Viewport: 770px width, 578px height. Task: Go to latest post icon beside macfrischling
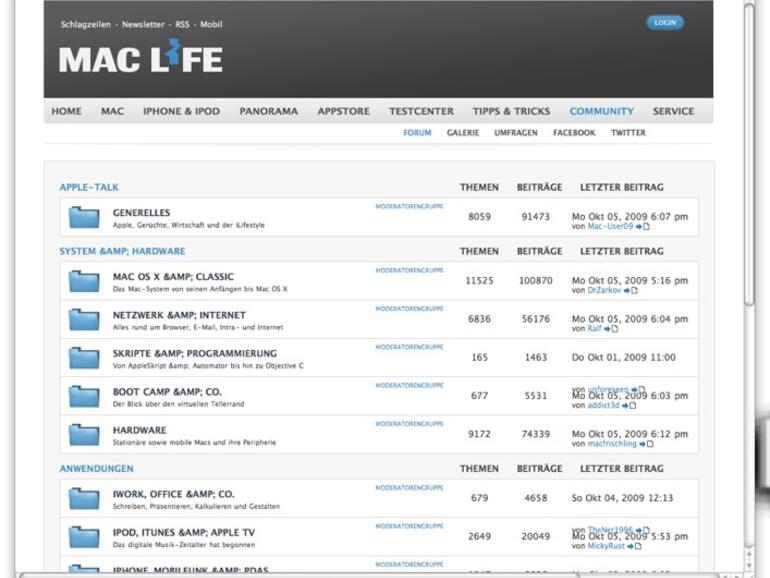pos(646,443)
